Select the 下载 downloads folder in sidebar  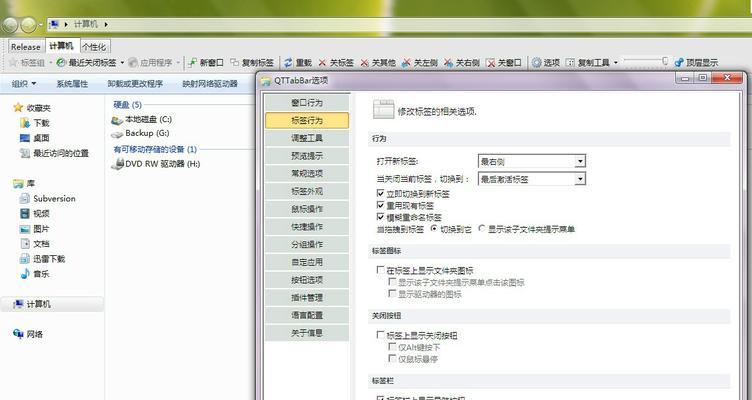(35, 123)
